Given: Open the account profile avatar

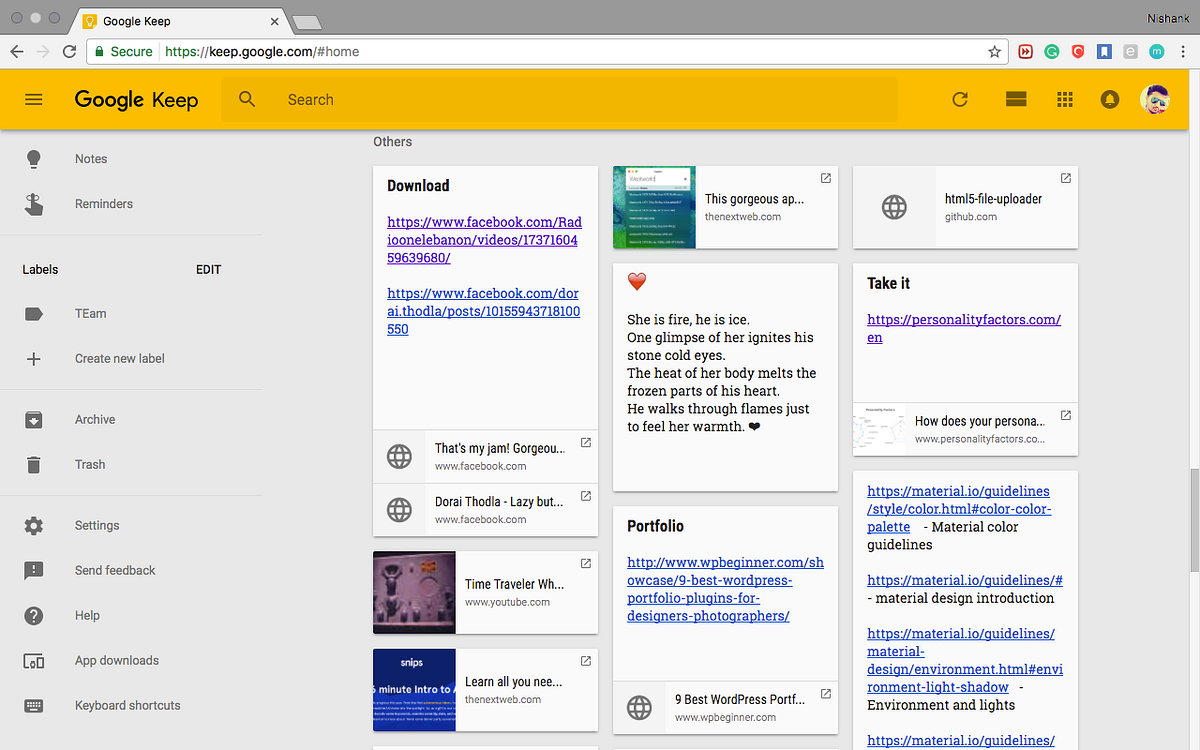Looking at the screenshot, I should [1155, 99].
